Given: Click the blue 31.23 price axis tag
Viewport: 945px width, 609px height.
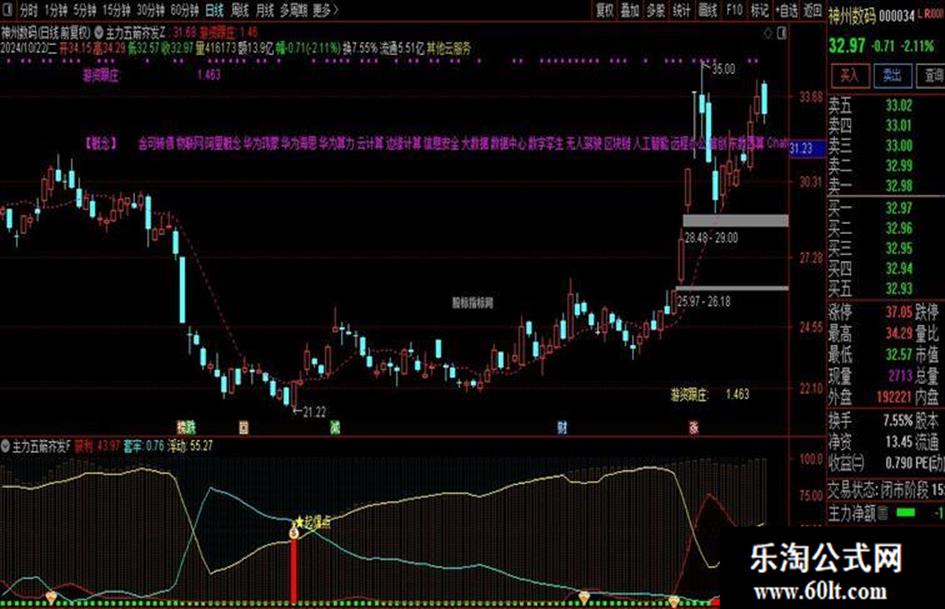Looking at the screenshot, I should pyautogui.click(x=807, y=148).
